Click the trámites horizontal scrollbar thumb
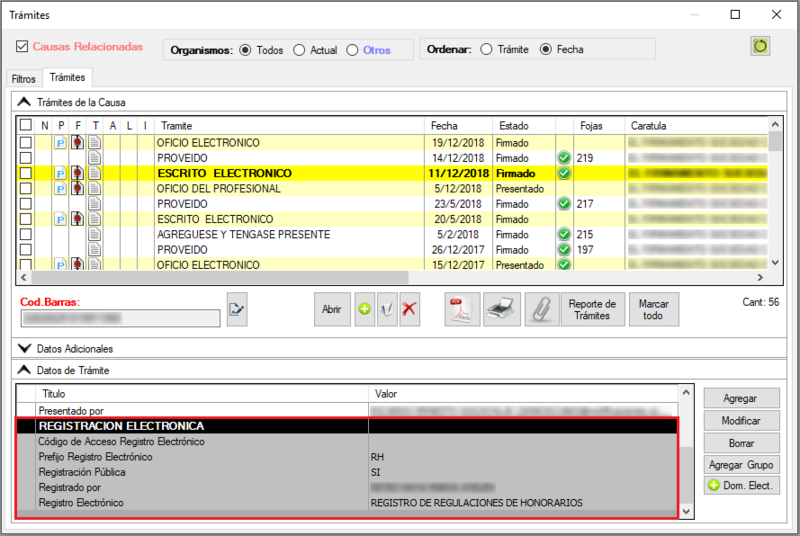The image size is (800, 536). pos(219,277)
